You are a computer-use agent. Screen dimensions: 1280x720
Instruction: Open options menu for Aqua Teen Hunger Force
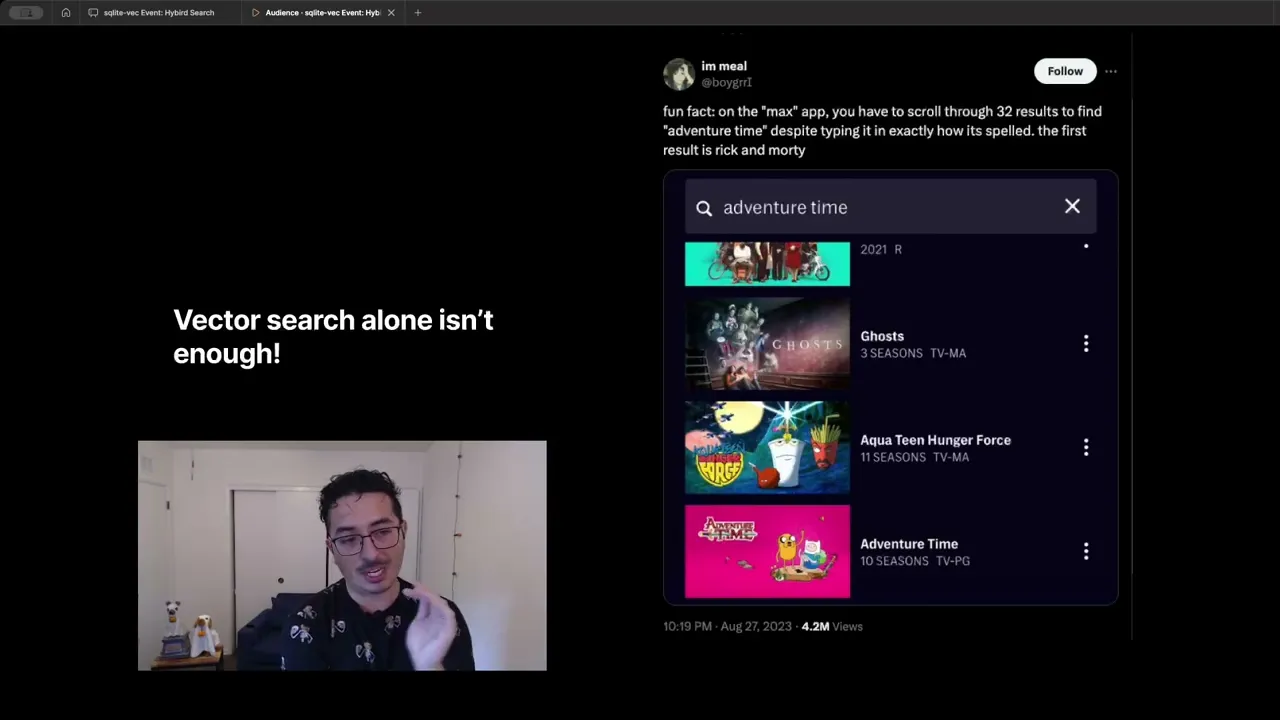(1086, 447)
